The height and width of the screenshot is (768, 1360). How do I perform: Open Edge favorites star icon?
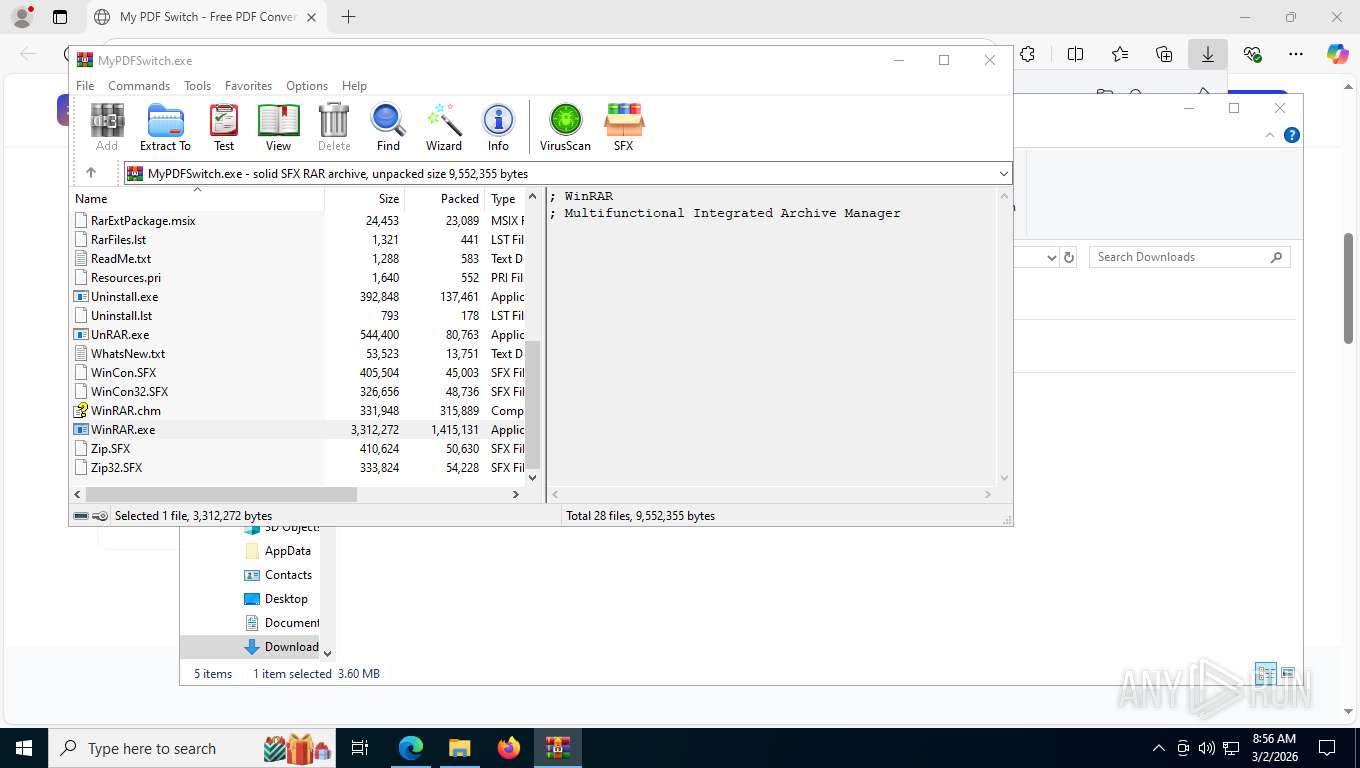click(x=1120, y=54)
